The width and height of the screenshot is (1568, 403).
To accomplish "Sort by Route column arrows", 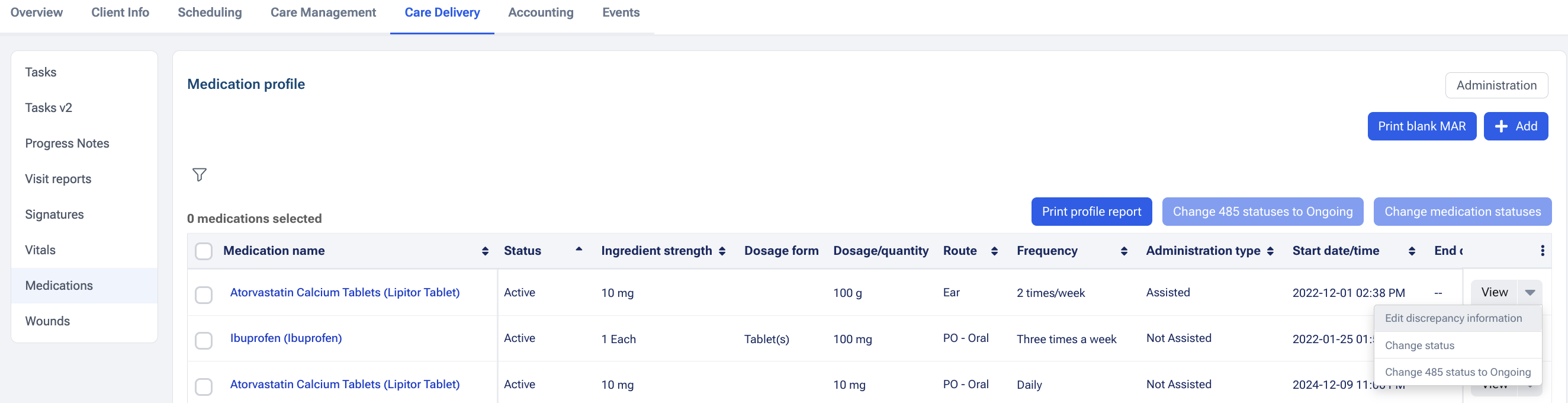I will click(994, 251).
